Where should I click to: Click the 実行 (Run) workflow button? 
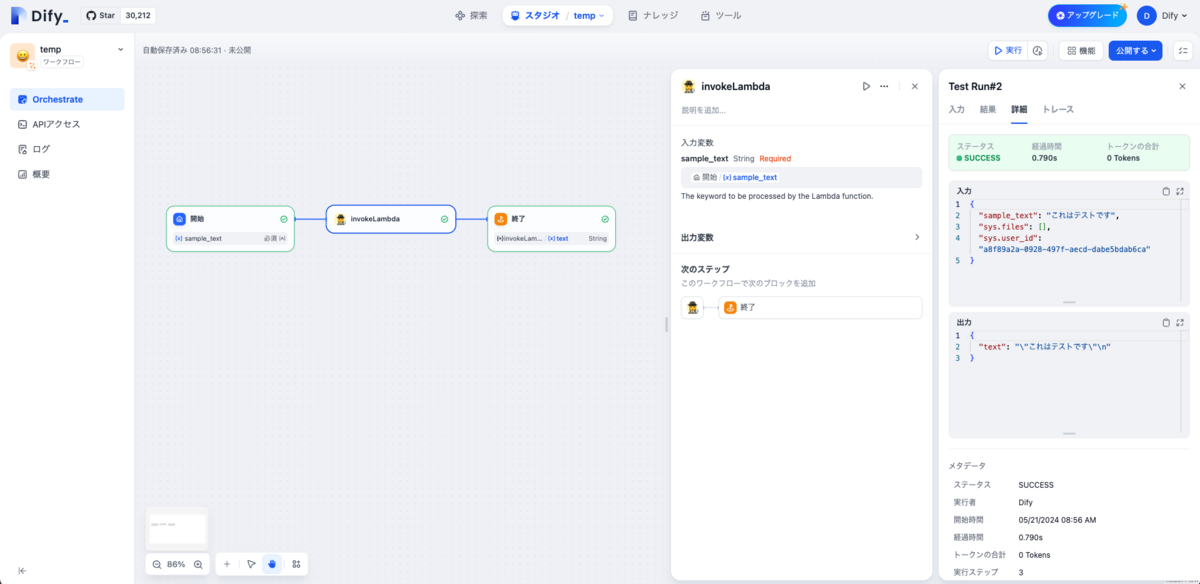1006,50
